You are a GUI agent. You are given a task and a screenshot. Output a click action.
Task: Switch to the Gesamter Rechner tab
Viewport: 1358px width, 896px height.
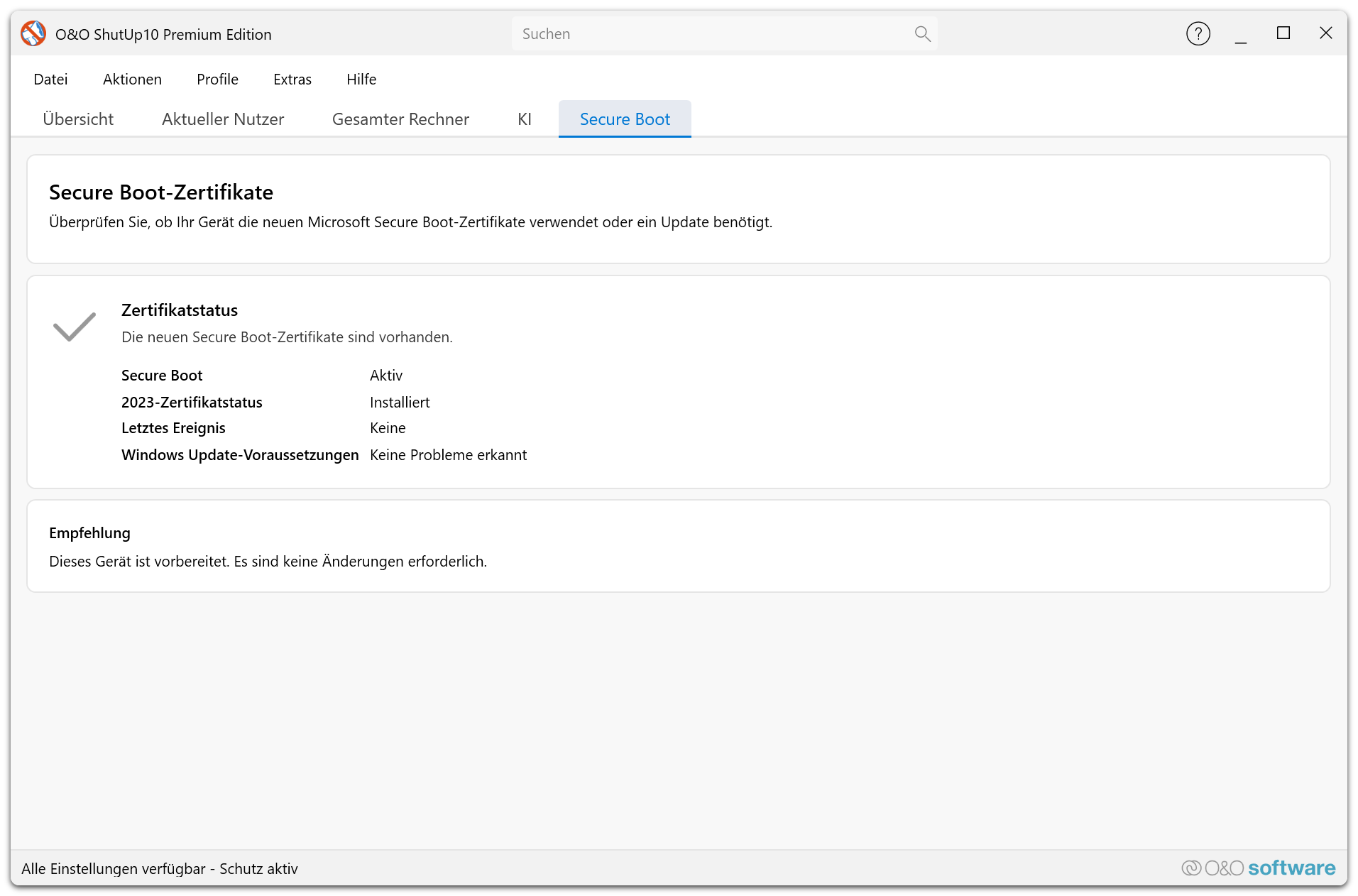(400, 119)
